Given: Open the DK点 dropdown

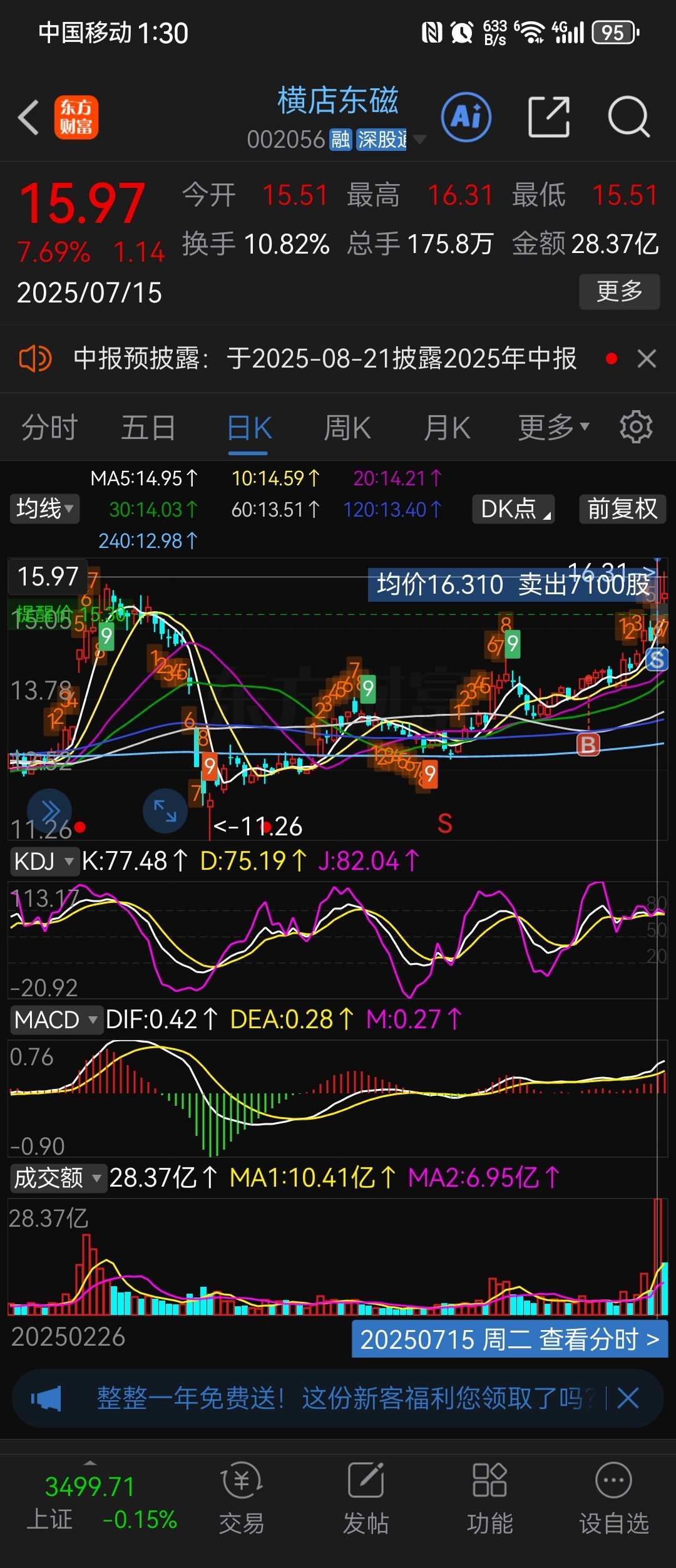Looking at the screenshot, I should pyautogui.click(x=515, y=508).
